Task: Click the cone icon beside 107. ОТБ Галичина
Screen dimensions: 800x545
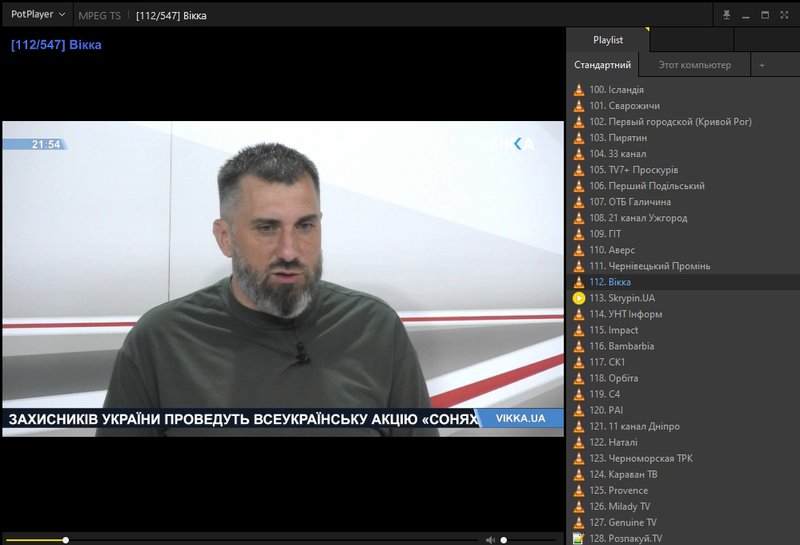Action: coord(579,202)
